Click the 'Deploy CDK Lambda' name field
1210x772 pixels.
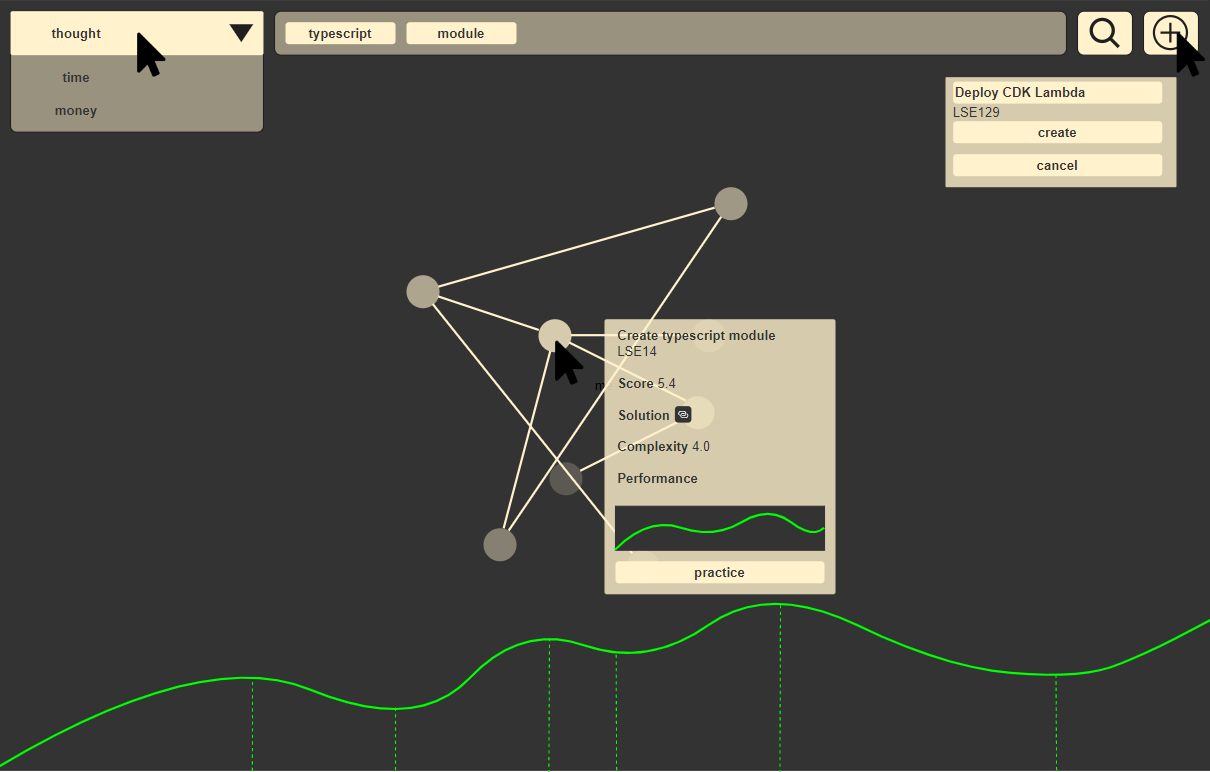coord(1057,92)
